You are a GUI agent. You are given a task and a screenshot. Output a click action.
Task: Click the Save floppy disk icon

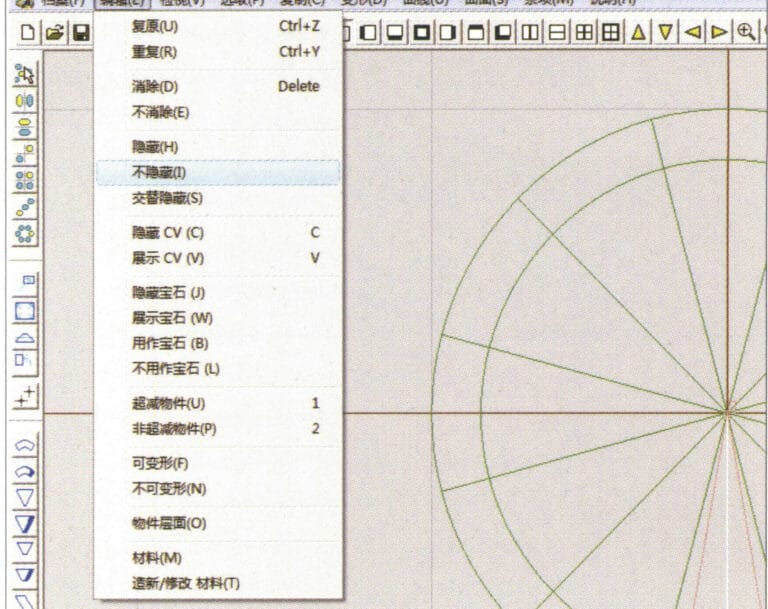pyautogui.click(x=81, y=32)
